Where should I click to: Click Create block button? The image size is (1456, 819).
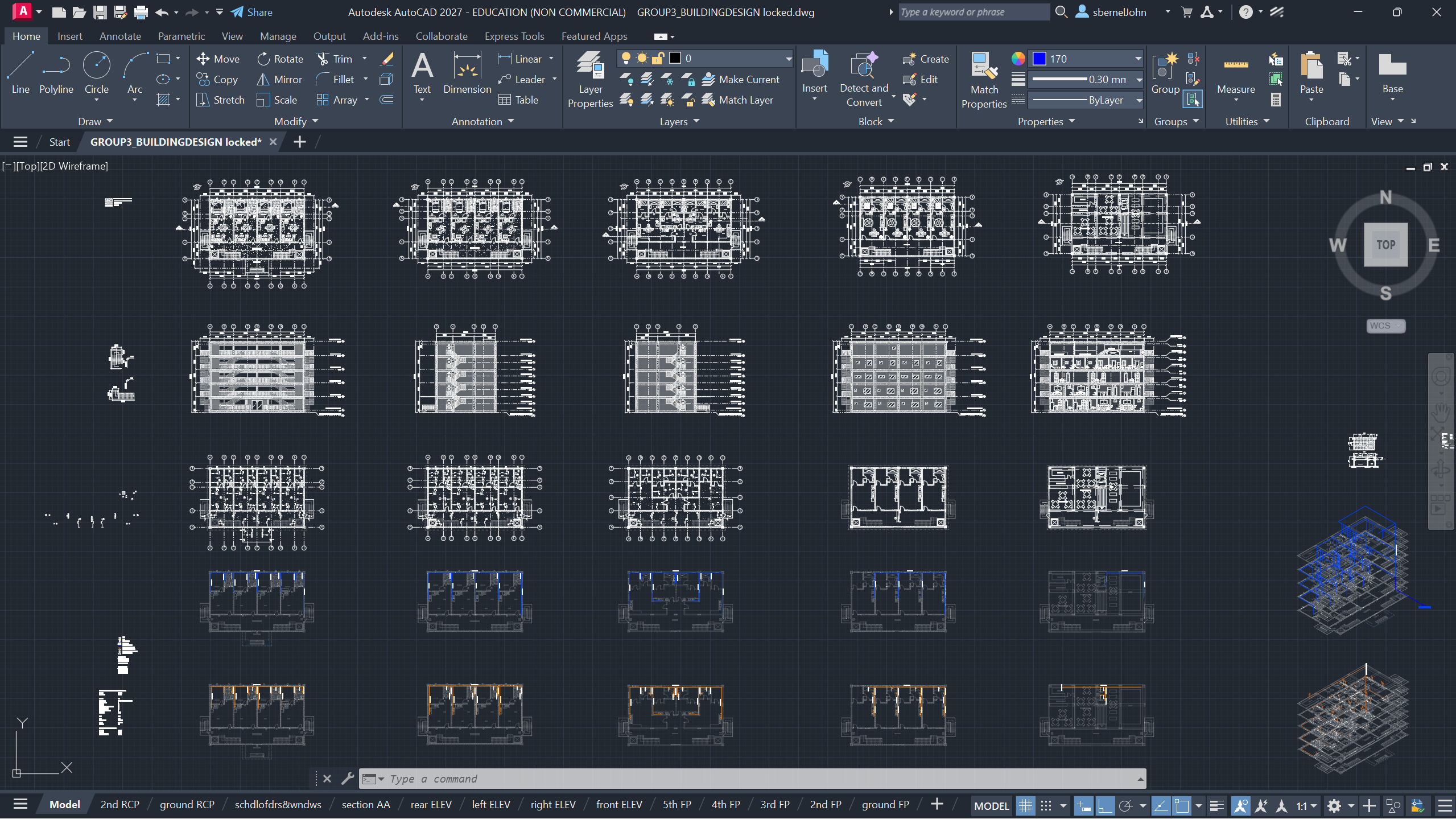[926, 59]
